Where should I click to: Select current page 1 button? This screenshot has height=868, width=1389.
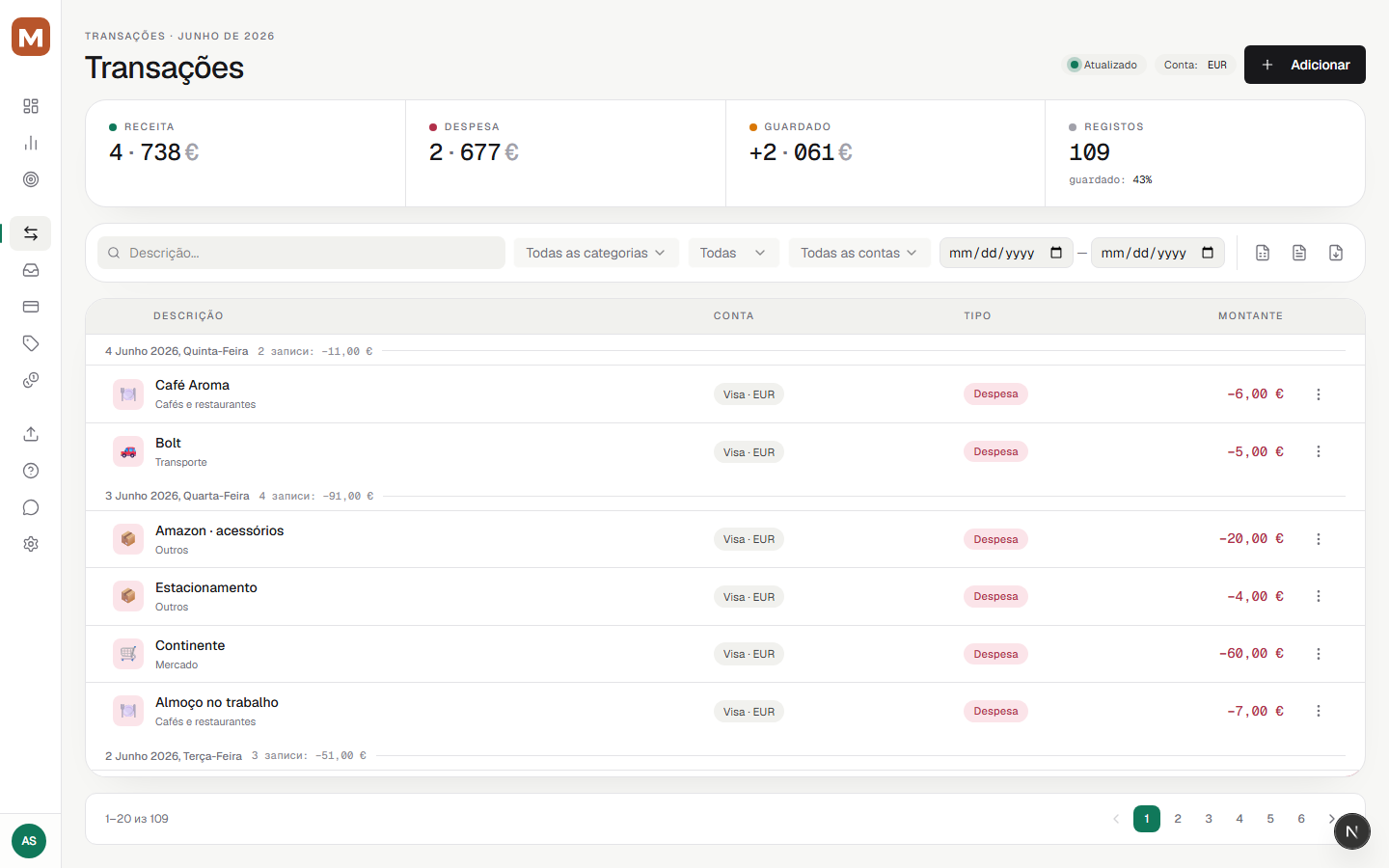click(x=1147, y=819)
